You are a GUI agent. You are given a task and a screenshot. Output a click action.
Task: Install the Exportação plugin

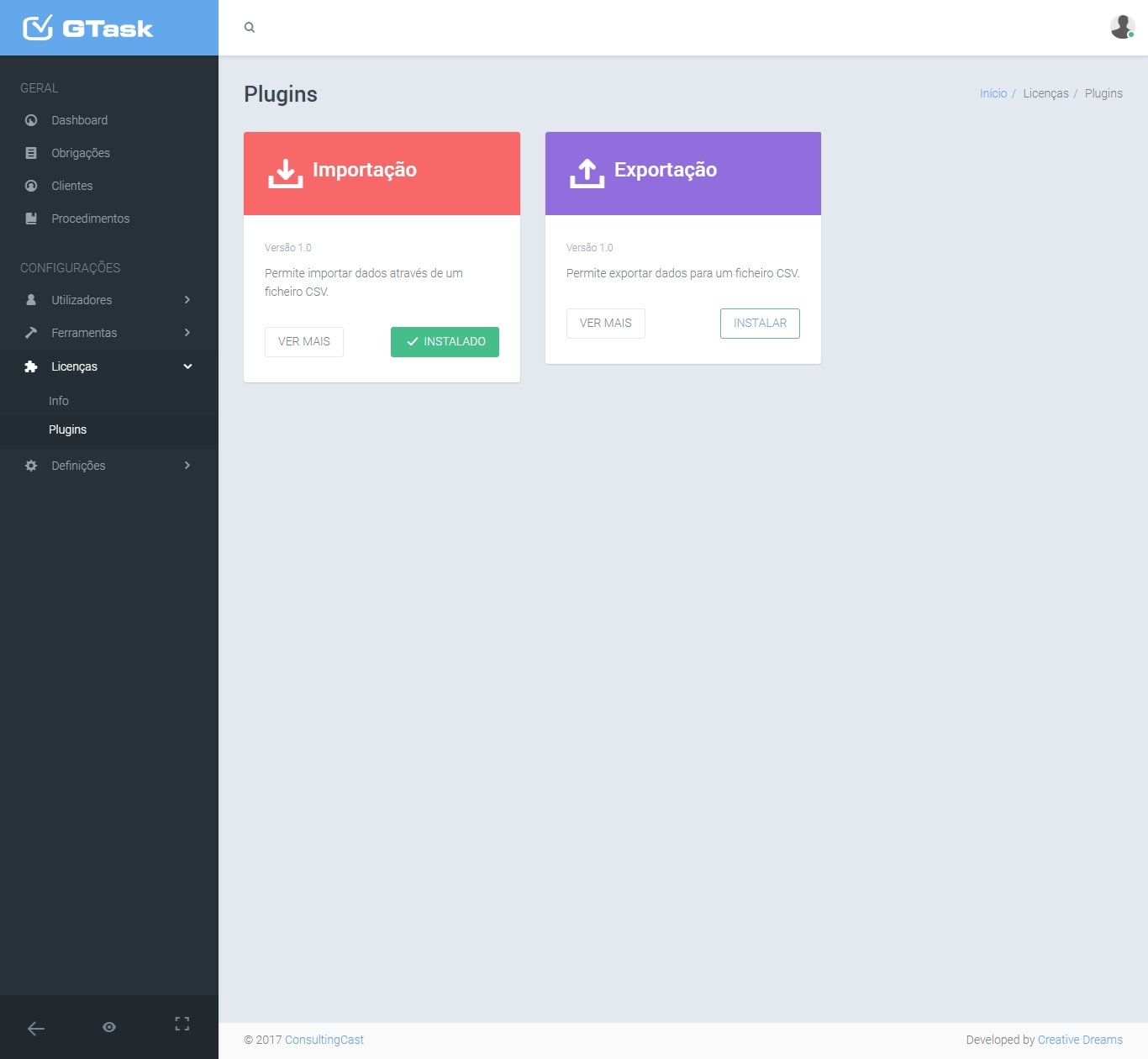point(760,324)
